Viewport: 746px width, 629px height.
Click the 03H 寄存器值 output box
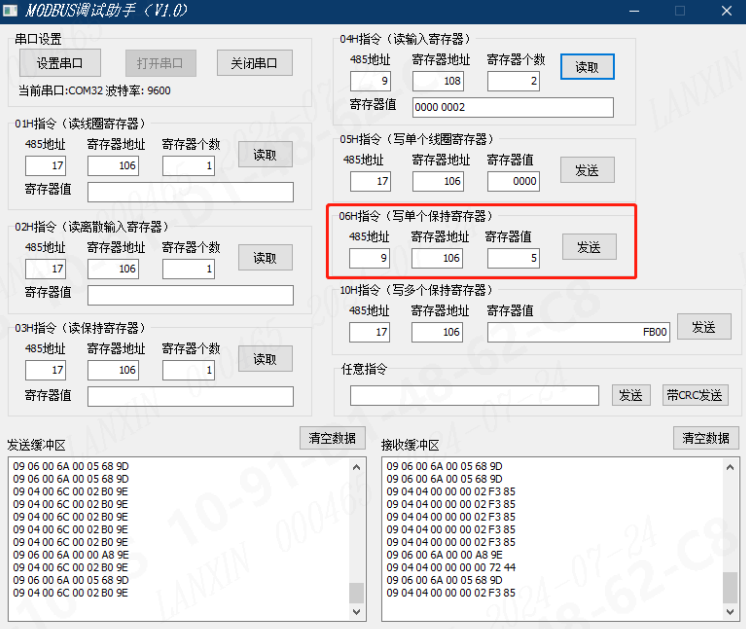tap(190, 396)
